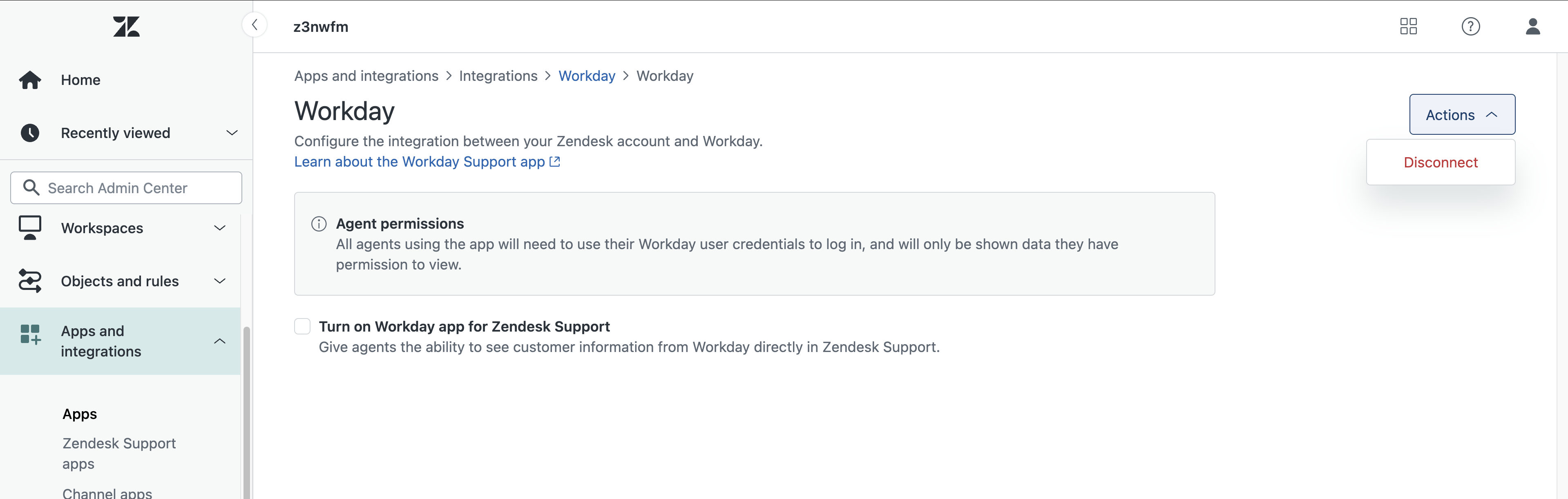Expand the Workspaces chevron
The image size is (1568, 499).
(x=220, y=227)
